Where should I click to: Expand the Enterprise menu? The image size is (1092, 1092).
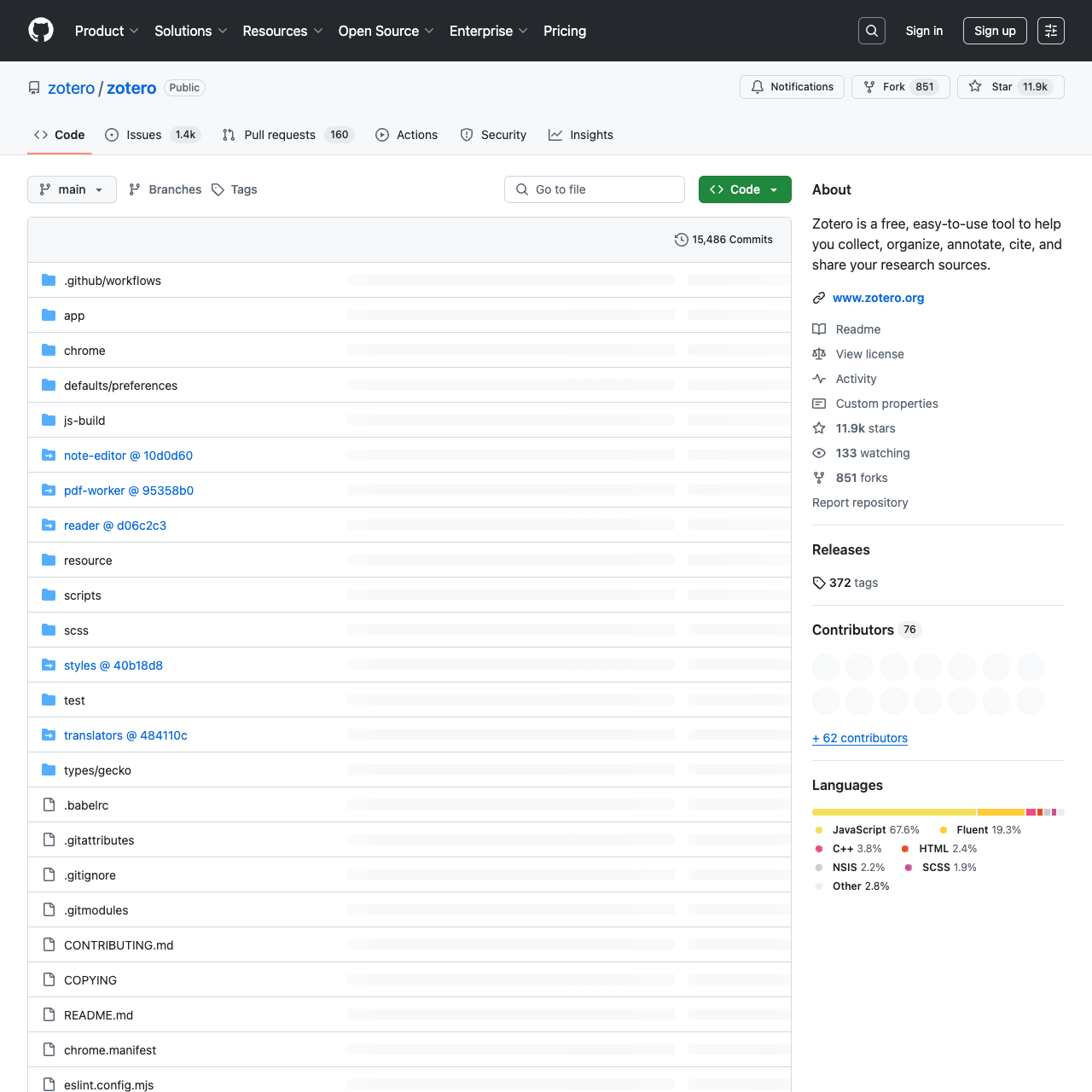(489, 31)
